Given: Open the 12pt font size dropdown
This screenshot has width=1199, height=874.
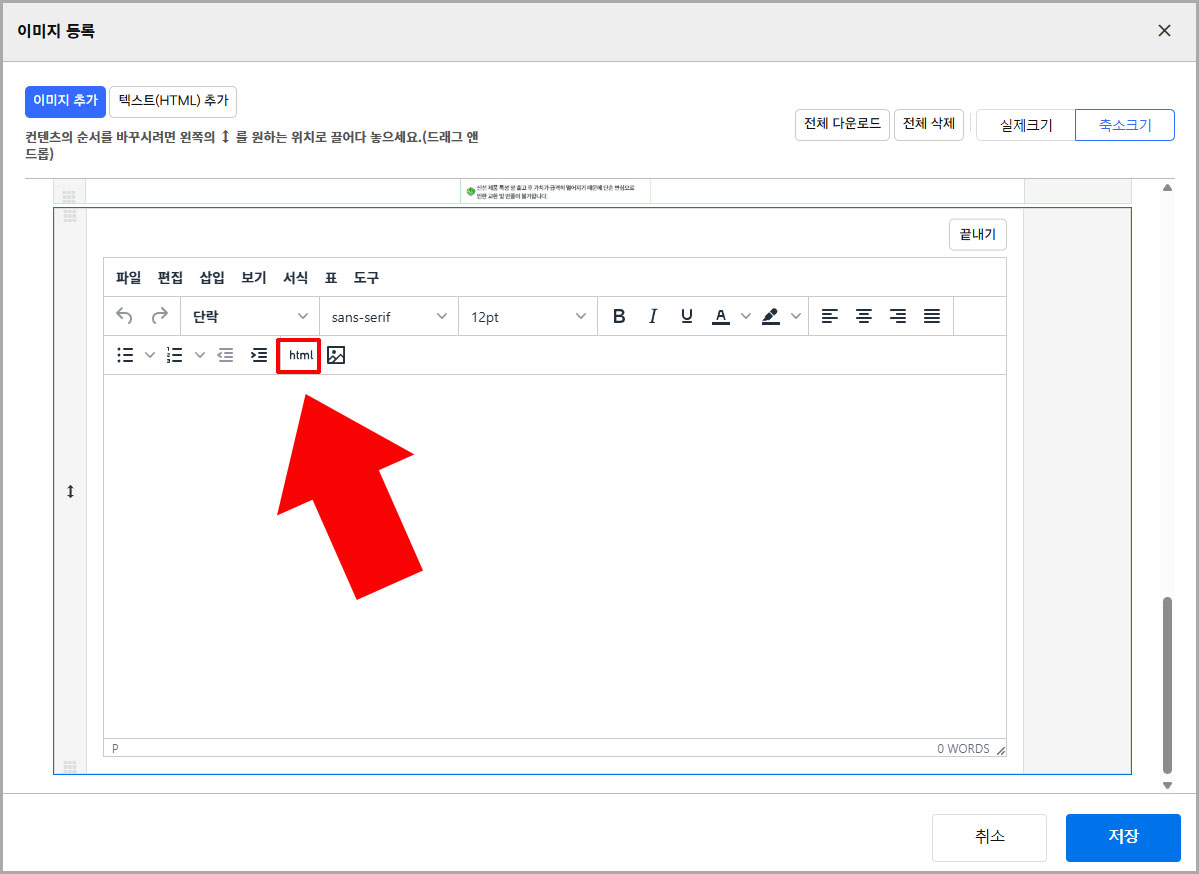Looking at the screenshot, I should point(527,315).
